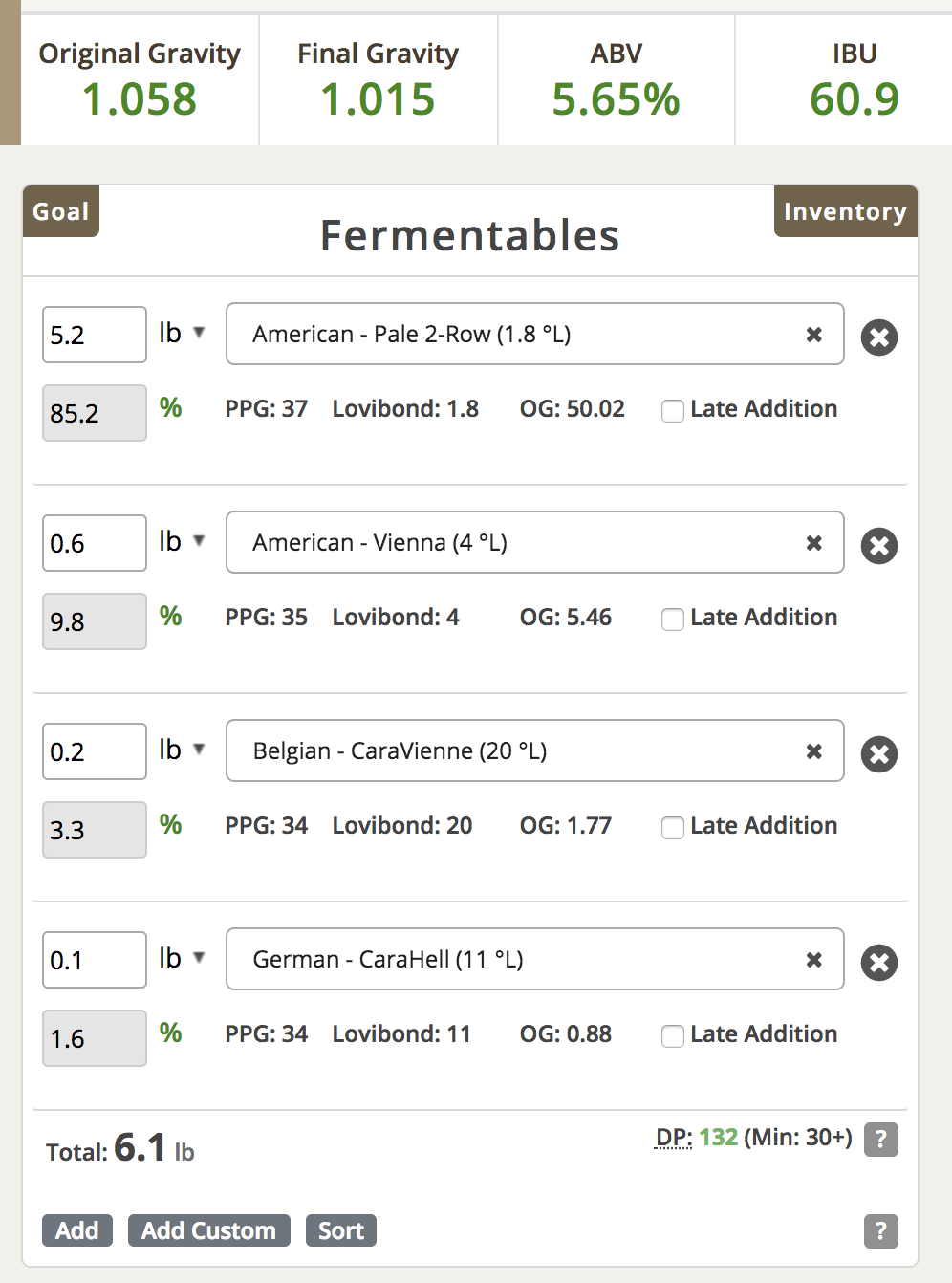Image resolution: width=952 pixels, height=1283 pixels.
Task: Open the lb unit dropdown for Pale 2-Row
Action: pyautogui.click(x=182, y=333)
